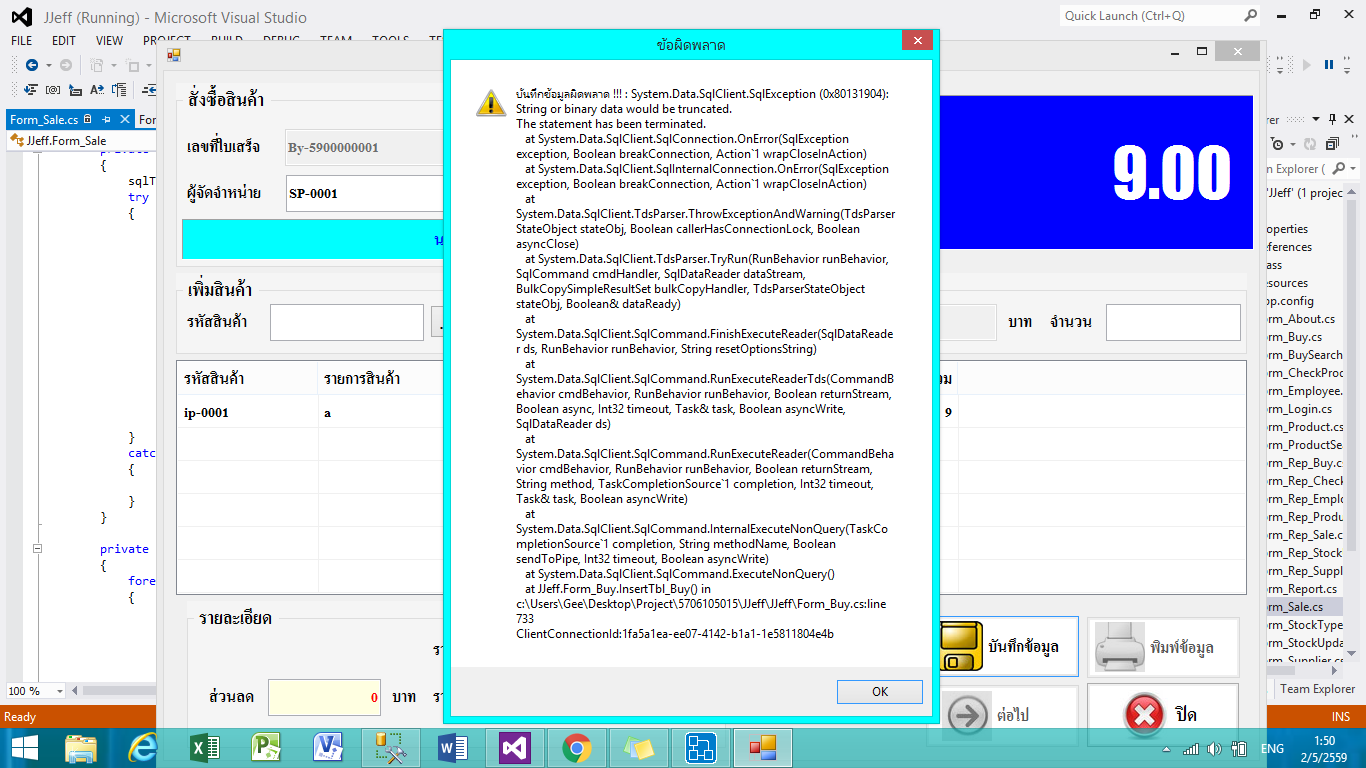Open Internet Explorer from taskbar
The width and height of the screenshot is (1366, 768).
(x=145, y=748)
